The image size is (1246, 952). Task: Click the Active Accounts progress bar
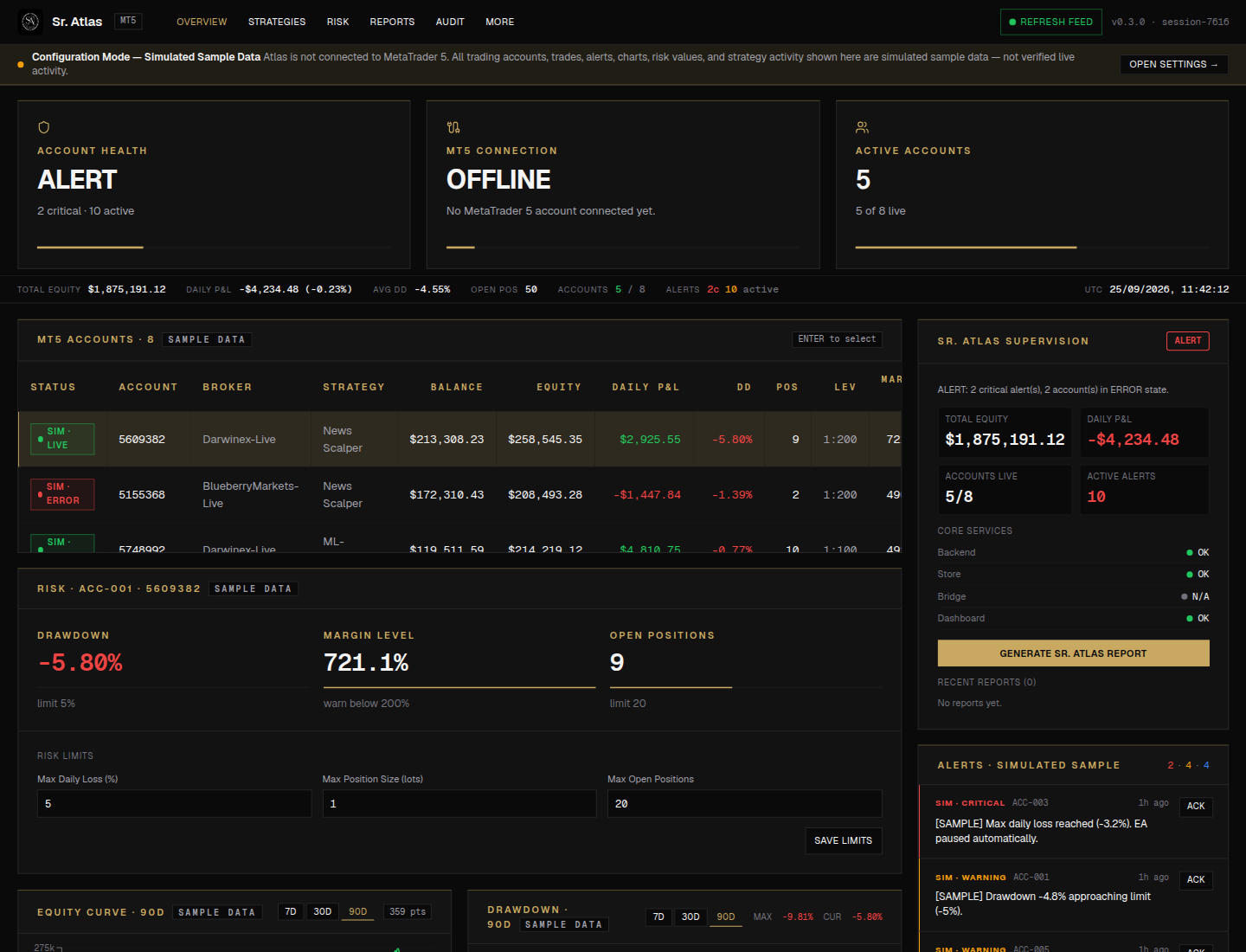point(1032,248)
